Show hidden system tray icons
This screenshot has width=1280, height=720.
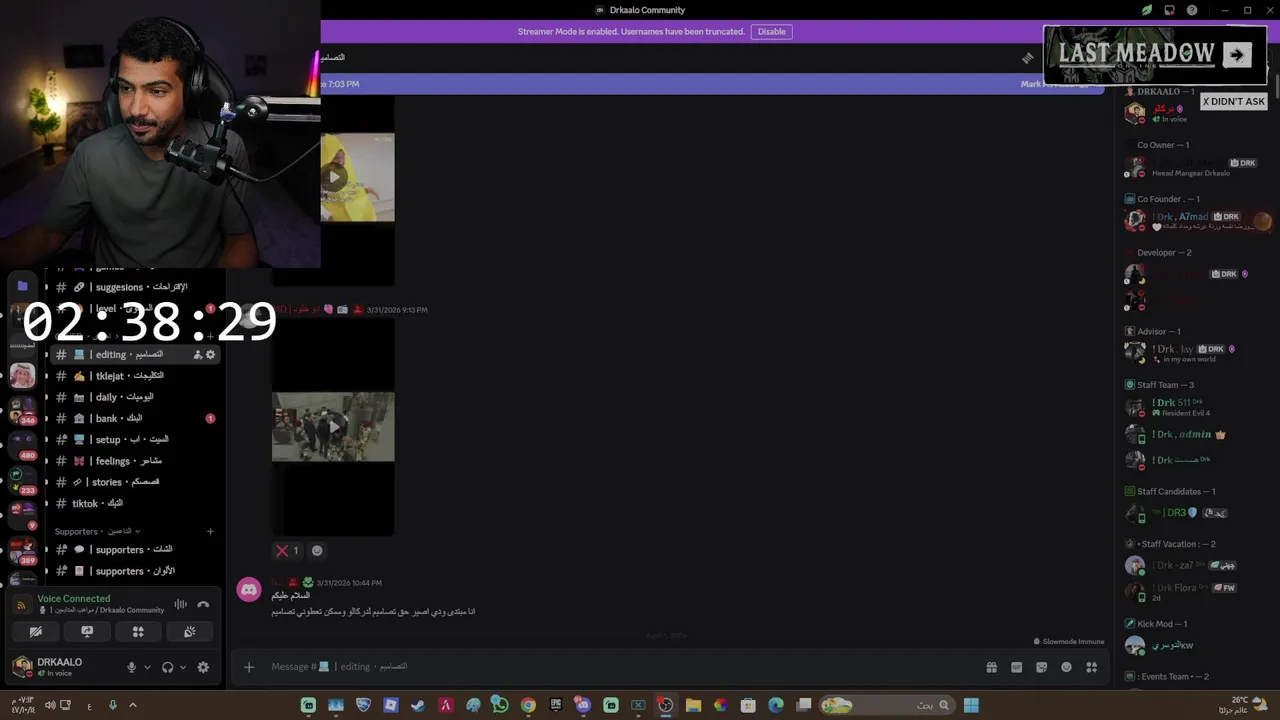pos(132,705)
